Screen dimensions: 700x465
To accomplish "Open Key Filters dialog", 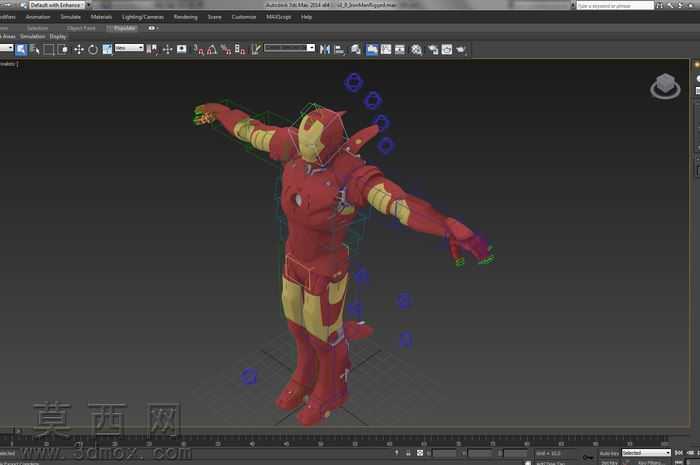I will pyautogui.click(x=650, y=462).
